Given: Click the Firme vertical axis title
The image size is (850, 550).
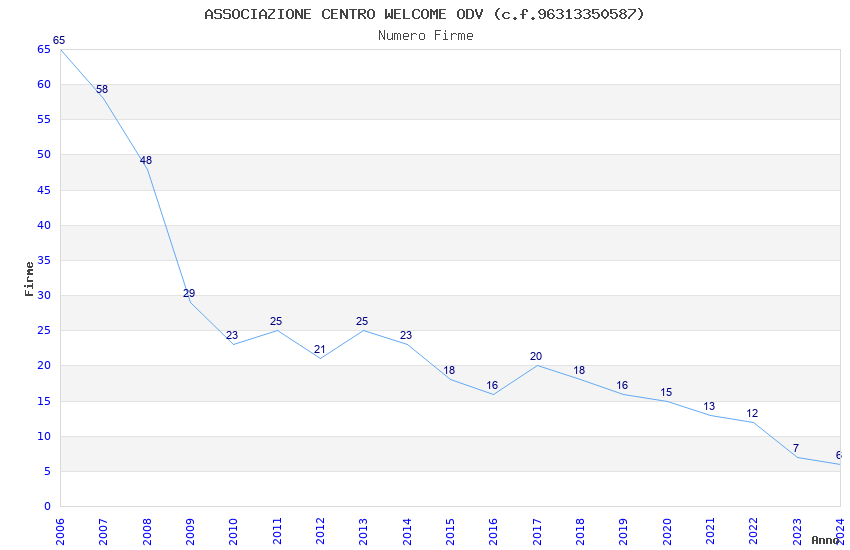Looking at the screenshot, I should (29, 279).
